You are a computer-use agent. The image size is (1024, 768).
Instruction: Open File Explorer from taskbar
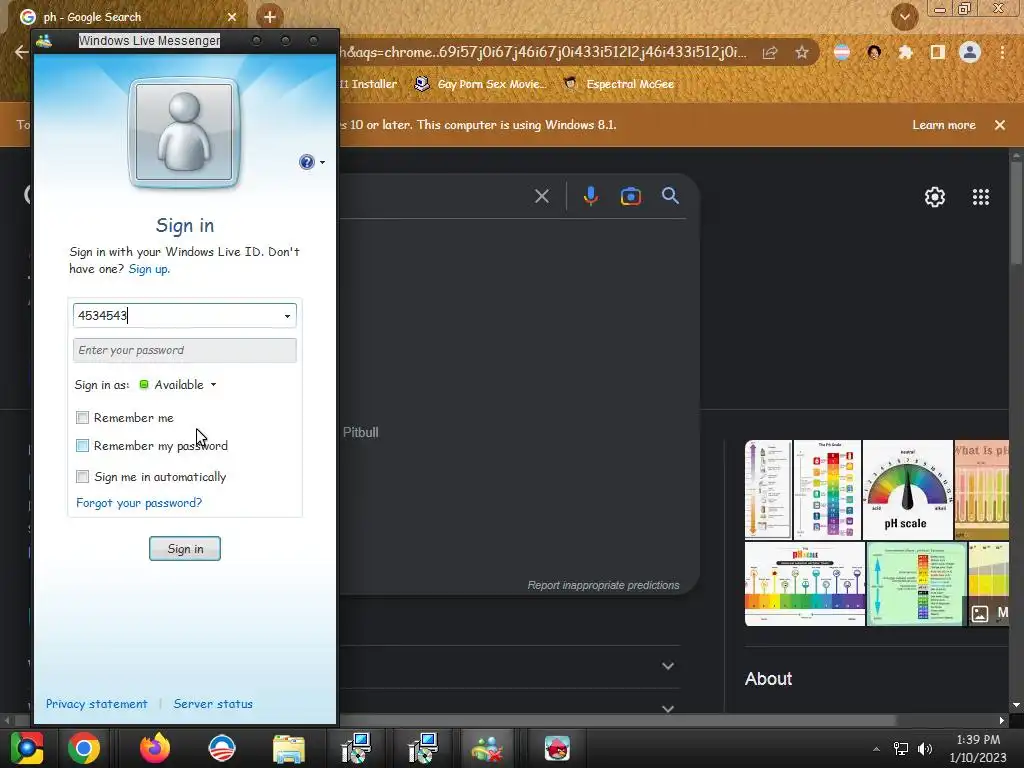(289, 748)
